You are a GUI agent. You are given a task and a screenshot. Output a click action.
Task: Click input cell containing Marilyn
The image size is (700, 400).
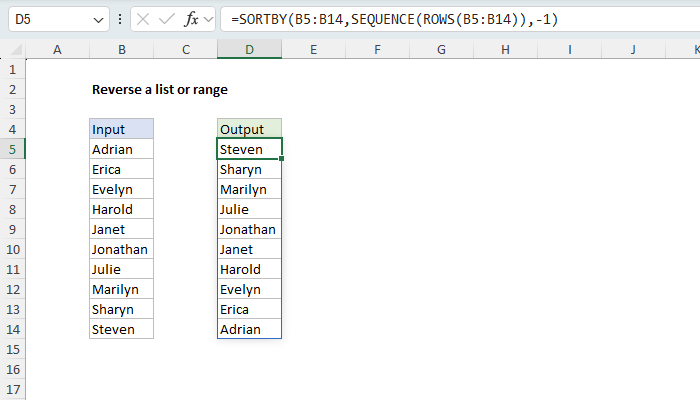tap(121, 289)
